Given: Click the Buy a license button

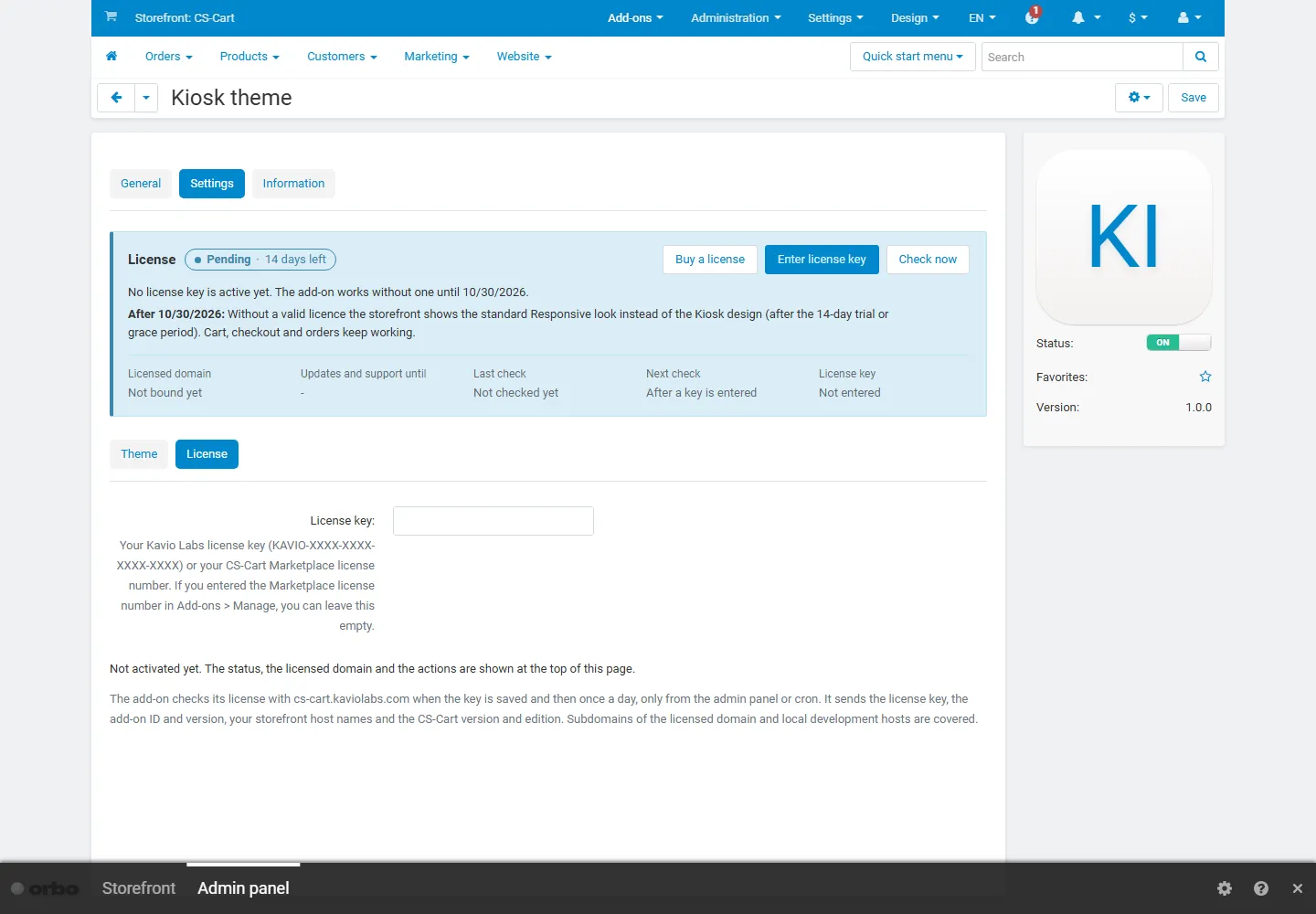Looking at the screenshot, I should point(710,260).
